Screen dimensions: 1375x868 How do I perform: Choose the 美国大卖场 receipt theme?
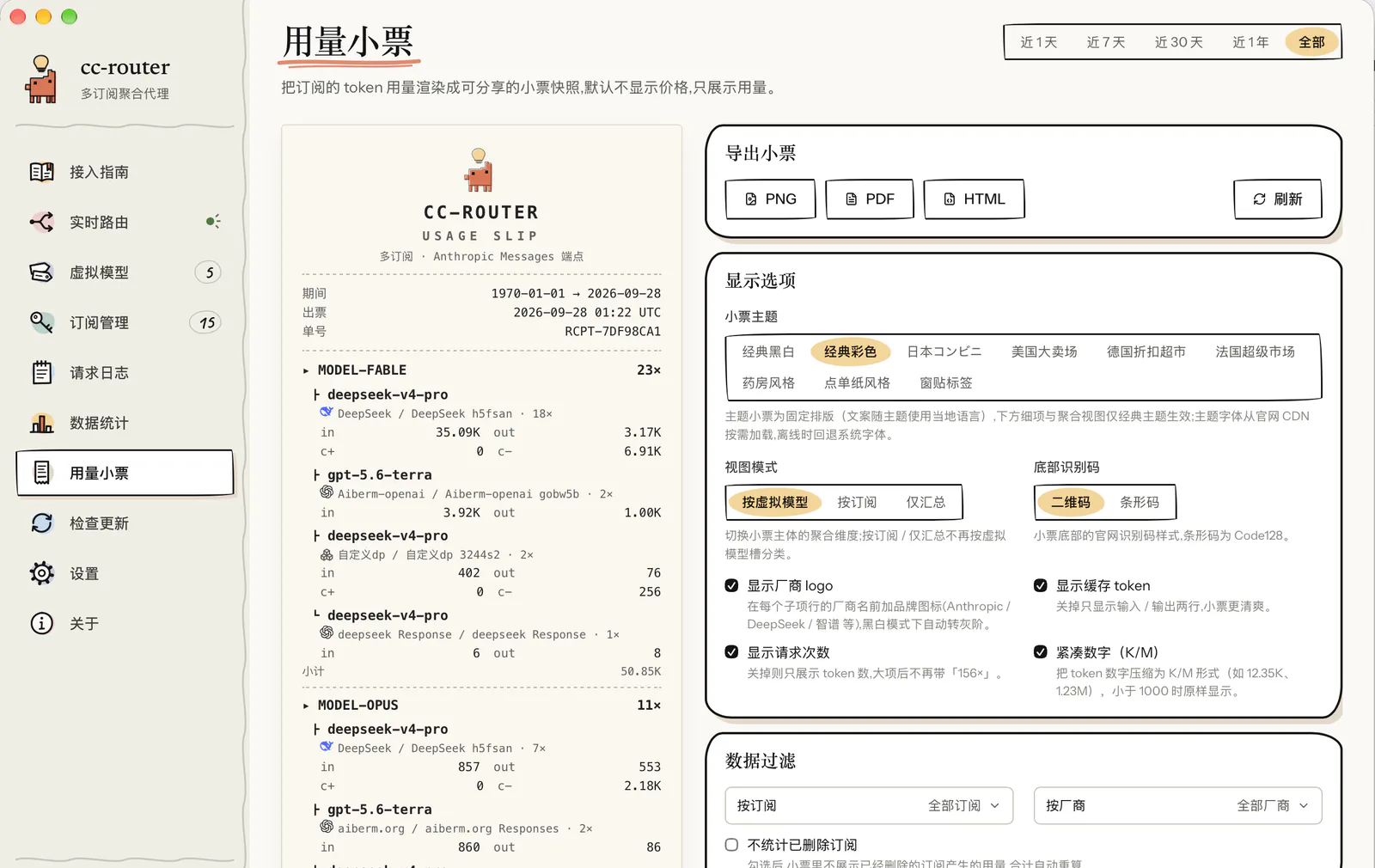pyautogui.click(x=1044, y=351)
